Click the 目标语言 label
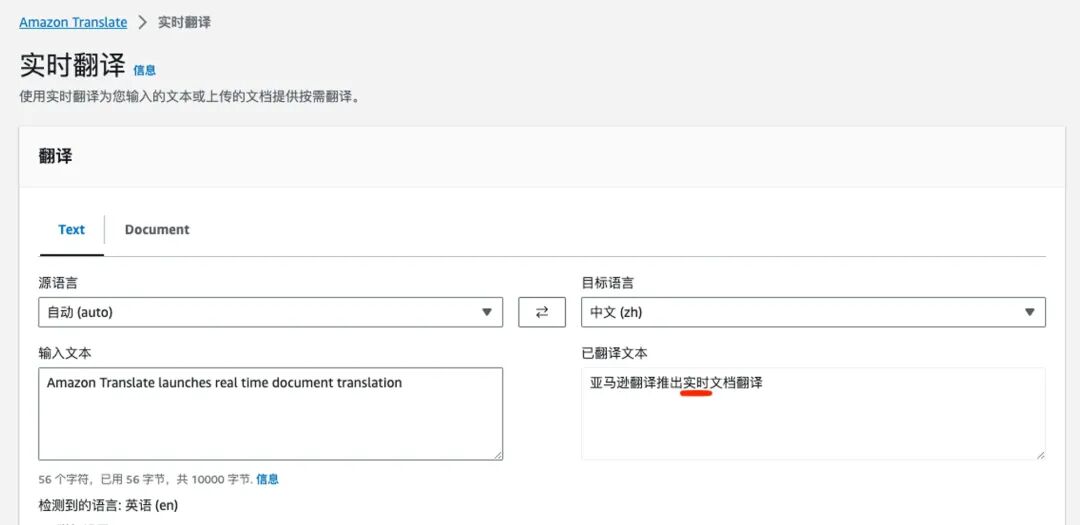Image resolution: width=1080 pixels, height=525 pixels. (608, 282)
